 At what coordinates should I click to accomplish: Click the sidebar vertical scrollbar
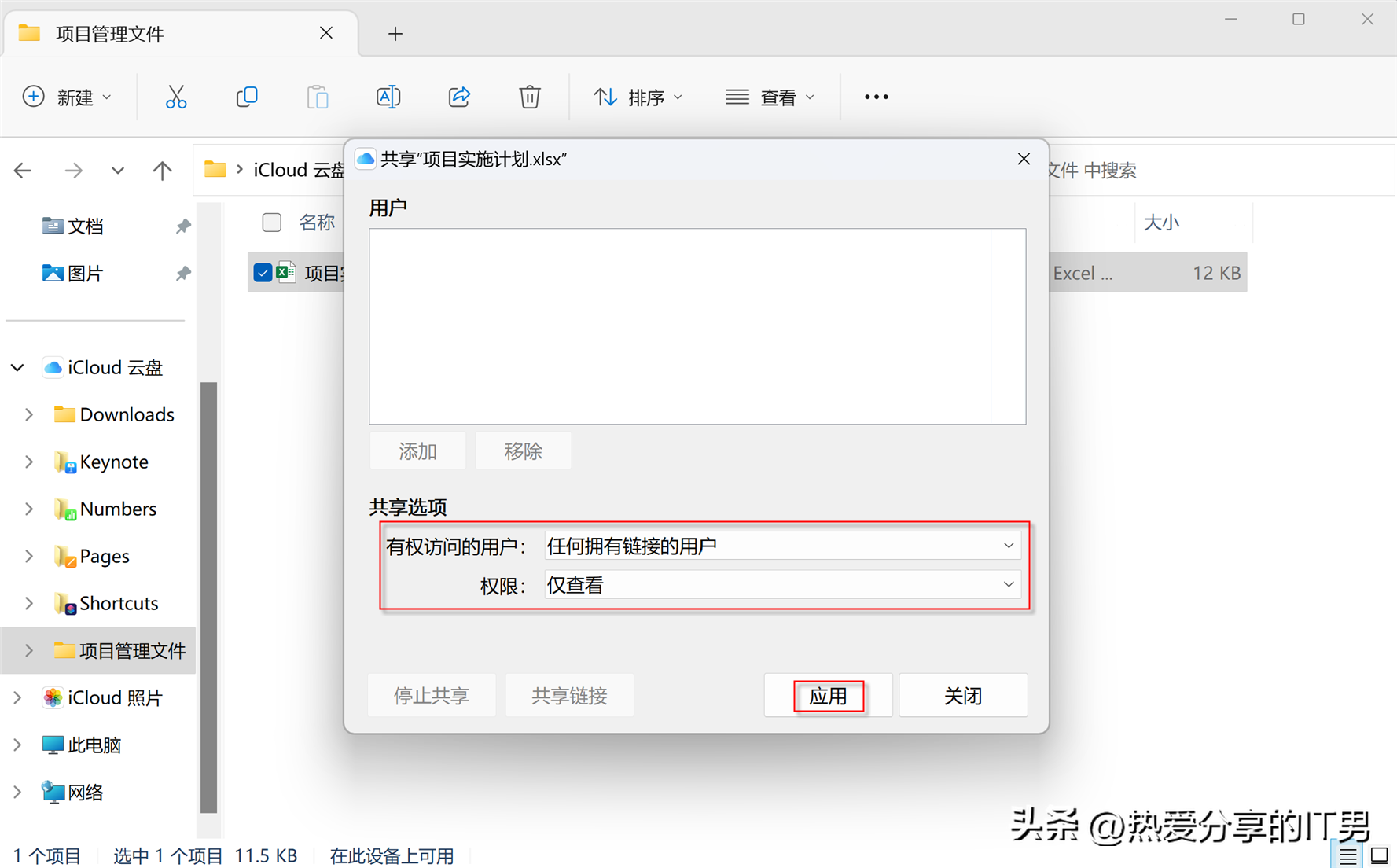(208, 598)
